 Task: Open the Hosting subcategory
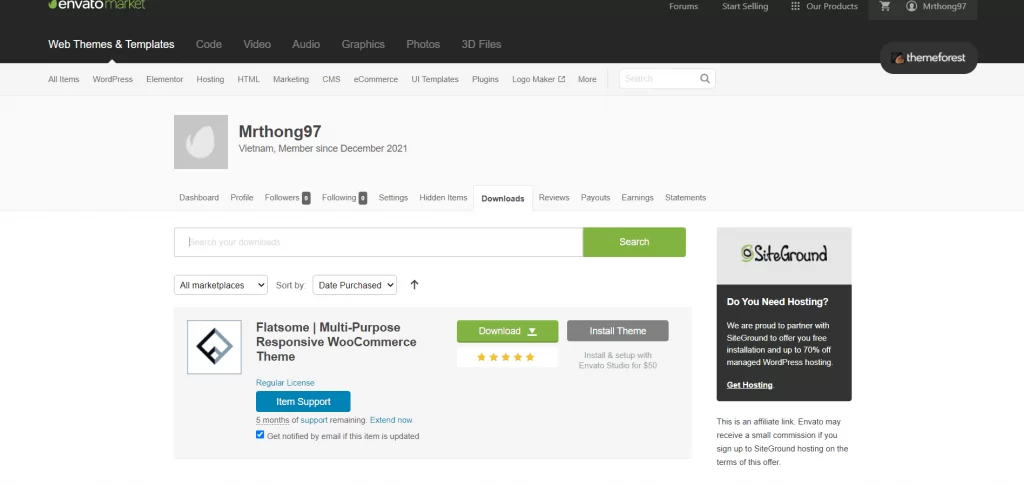pos(210,79)
